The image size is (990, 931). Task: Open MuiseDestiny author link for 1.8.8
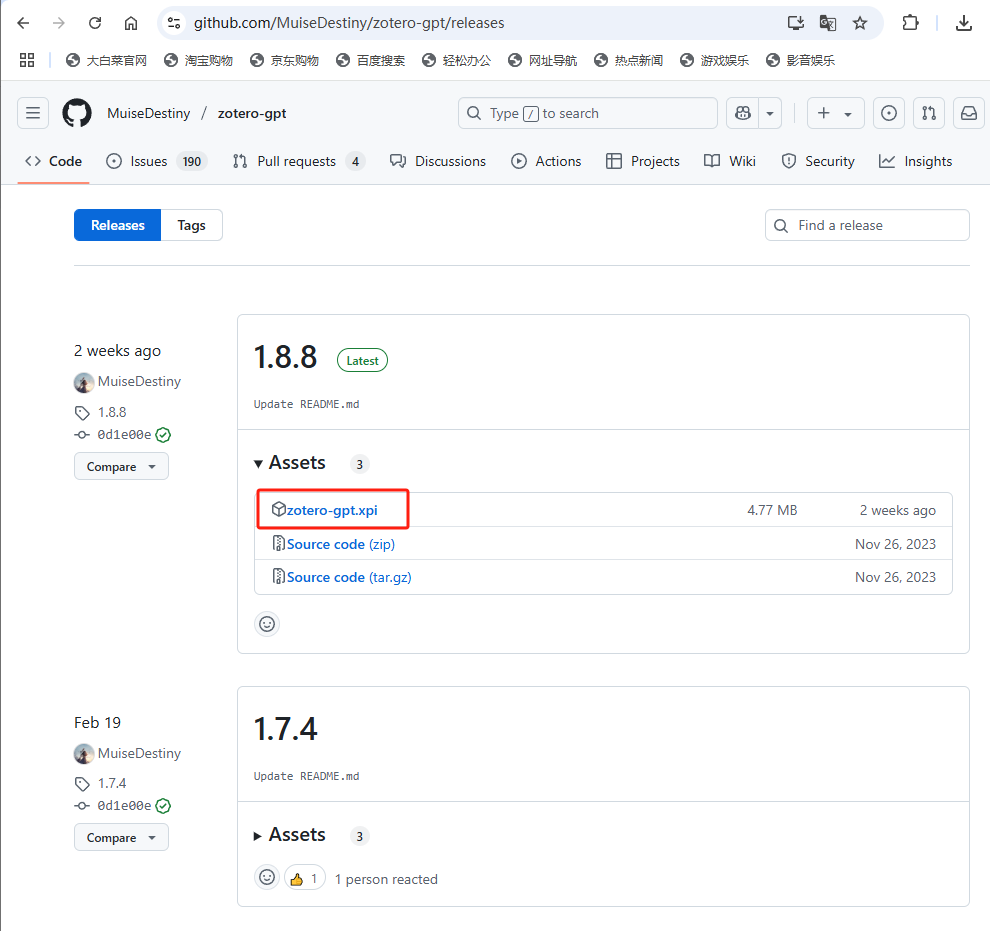click(139, 381)
